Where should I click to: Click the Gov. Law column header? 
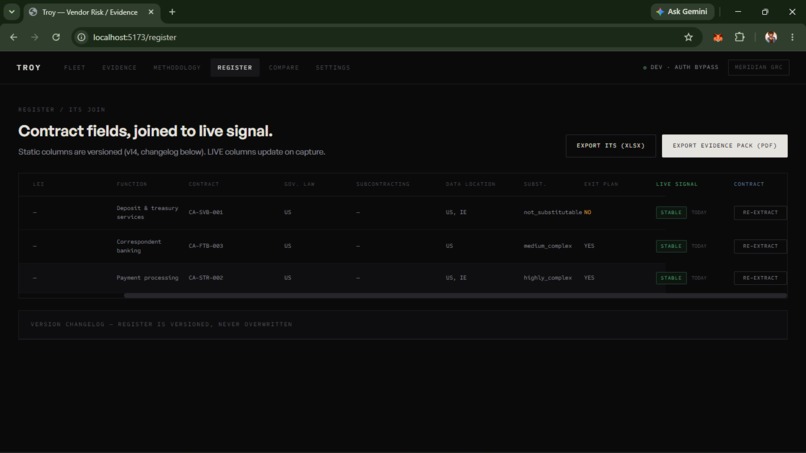(x=299, y=184)
